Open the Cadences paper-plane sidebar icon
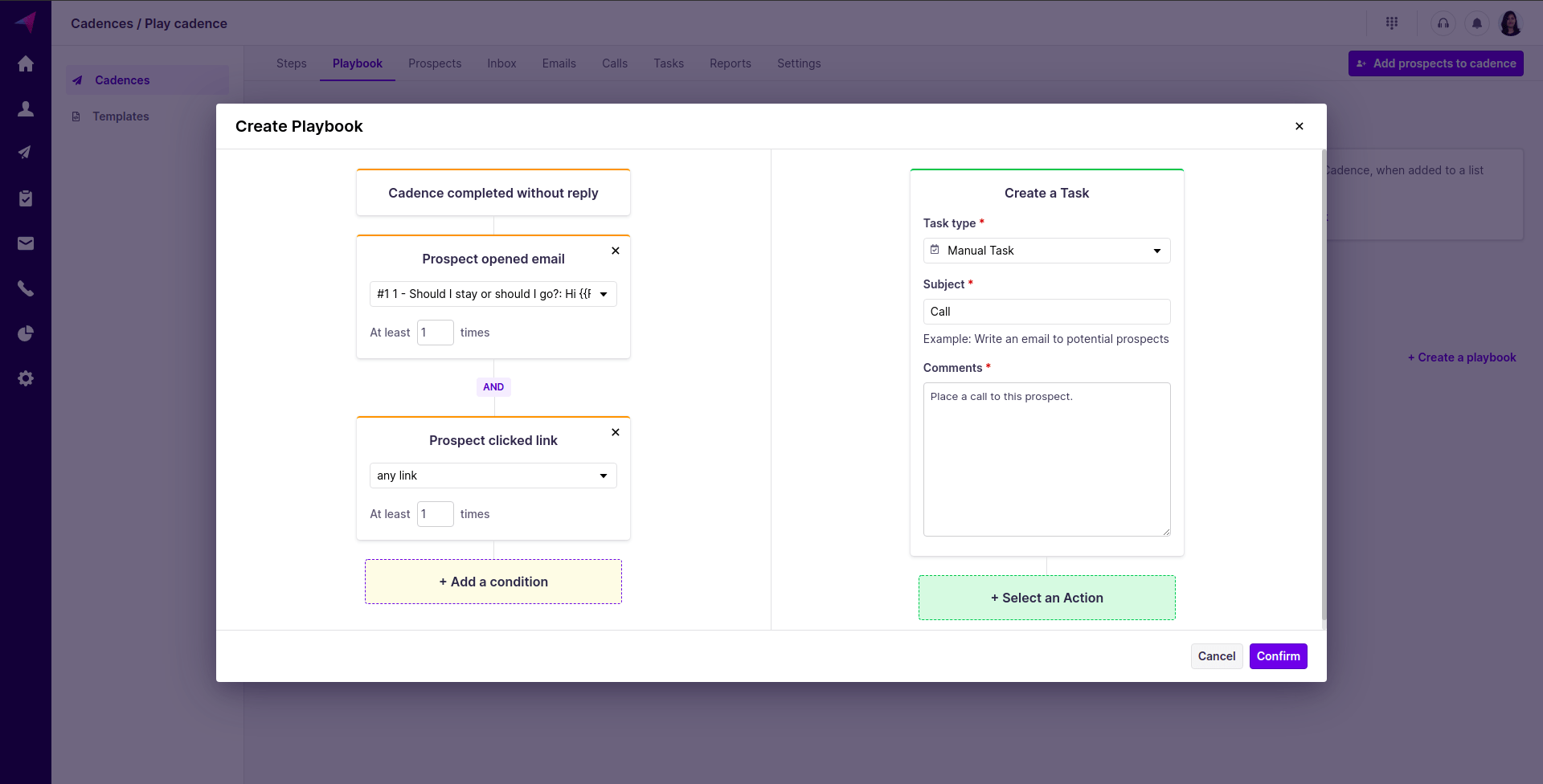 (x=26, y=152)
